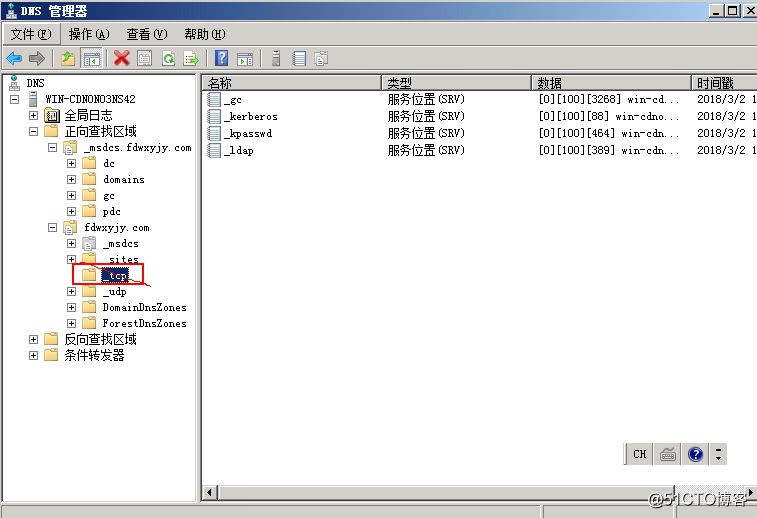Expand the 条件转发器 node

tap(33, 356)
